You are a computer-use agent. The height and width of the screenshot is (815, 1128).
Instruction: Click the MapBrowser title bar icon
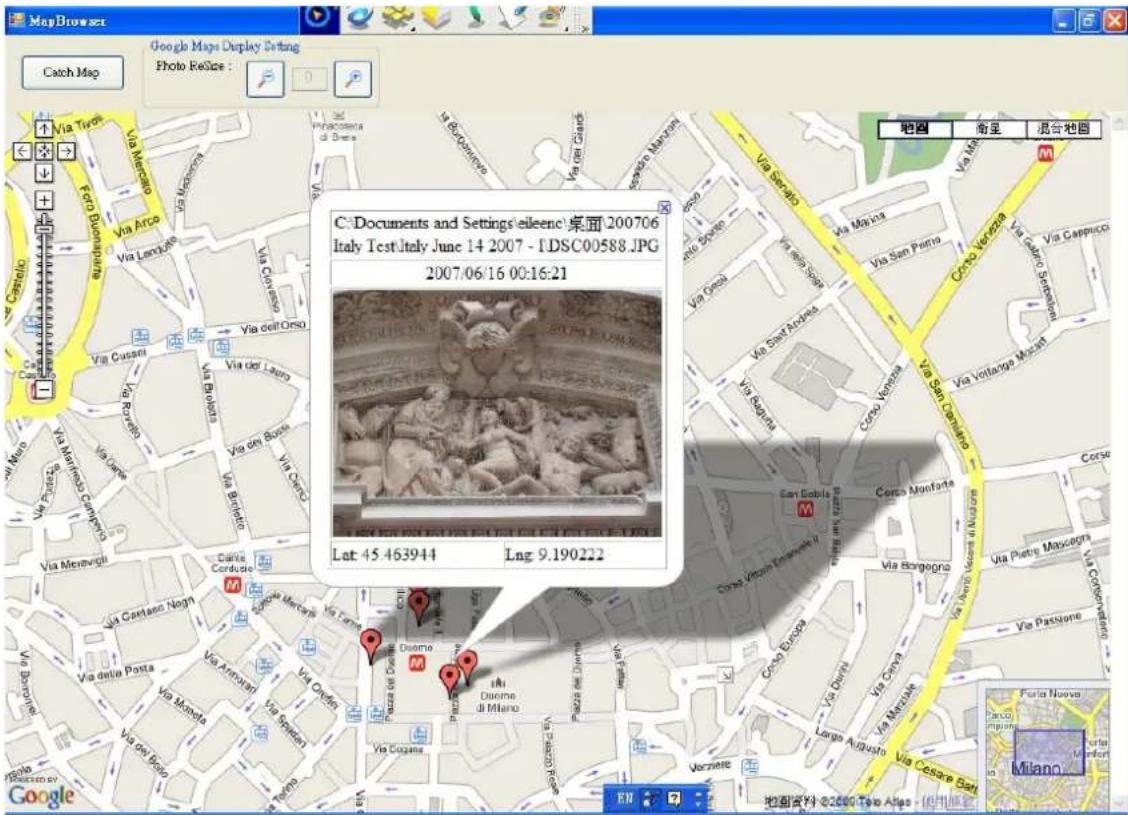coord(17,19)
